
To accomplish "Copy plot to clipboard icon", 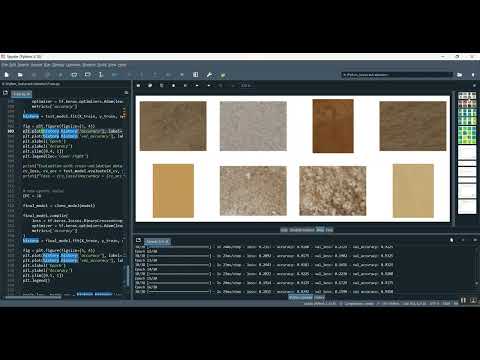I will (162, 86).
